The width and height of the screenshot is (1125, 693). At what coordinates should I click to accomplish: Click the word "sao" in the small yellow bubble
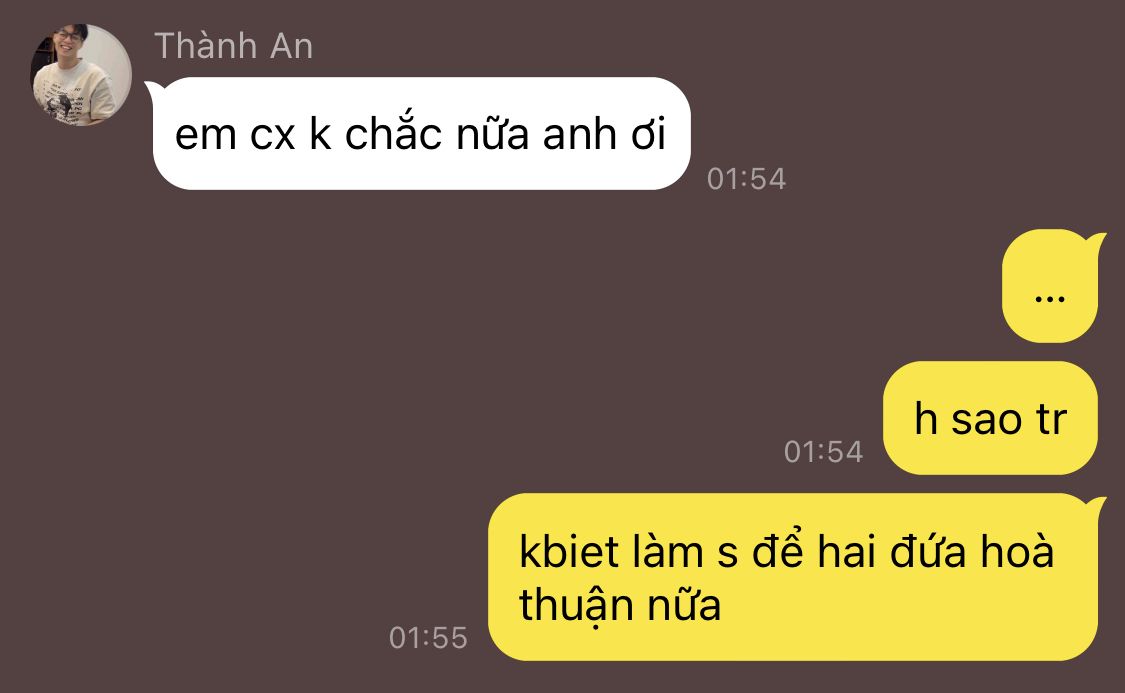coord(986,421)
